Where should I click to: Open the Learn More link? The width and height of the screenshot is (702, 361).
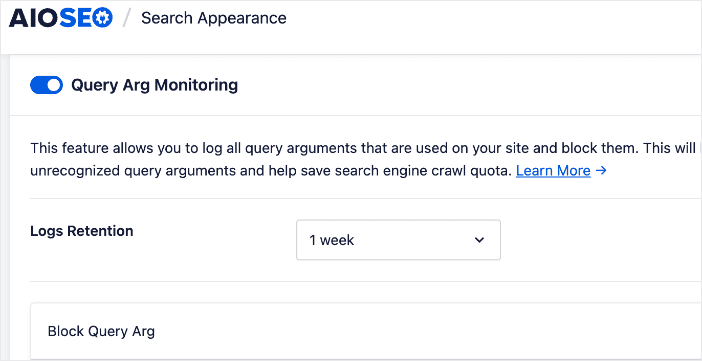tap(553, 171)
